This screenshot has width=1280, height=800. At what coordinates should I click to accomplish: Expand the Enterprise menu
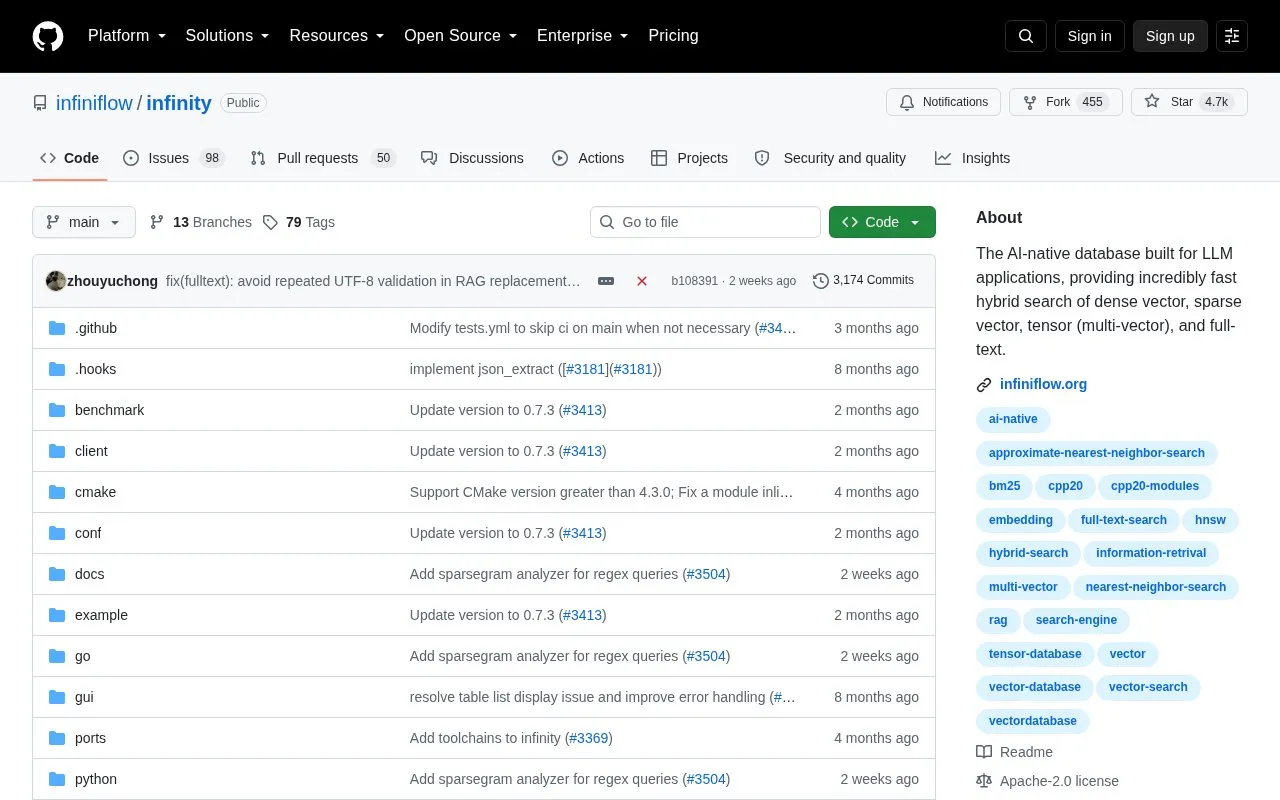click(583, 36)
